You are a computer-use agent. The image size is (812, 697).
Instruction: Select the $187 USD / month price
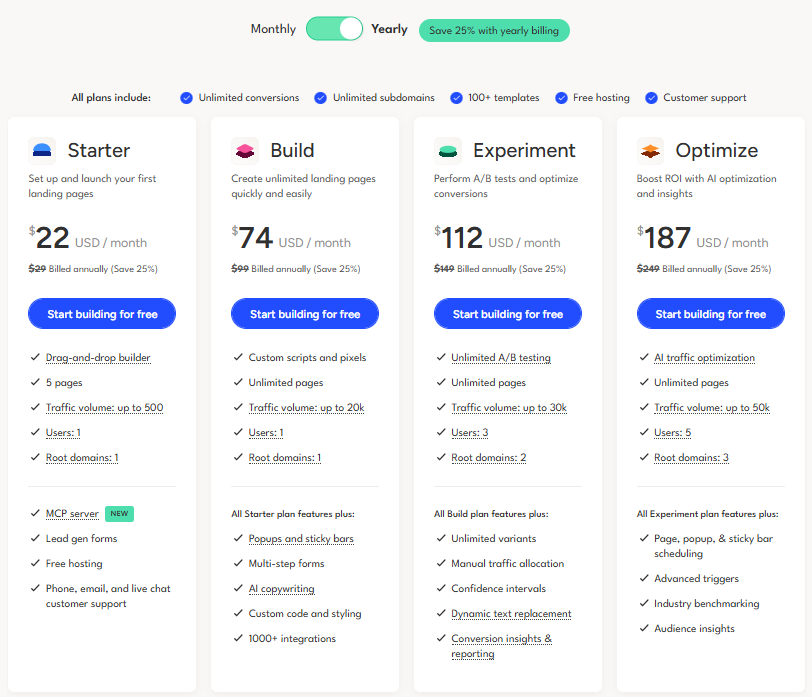[x=703, y=238]
